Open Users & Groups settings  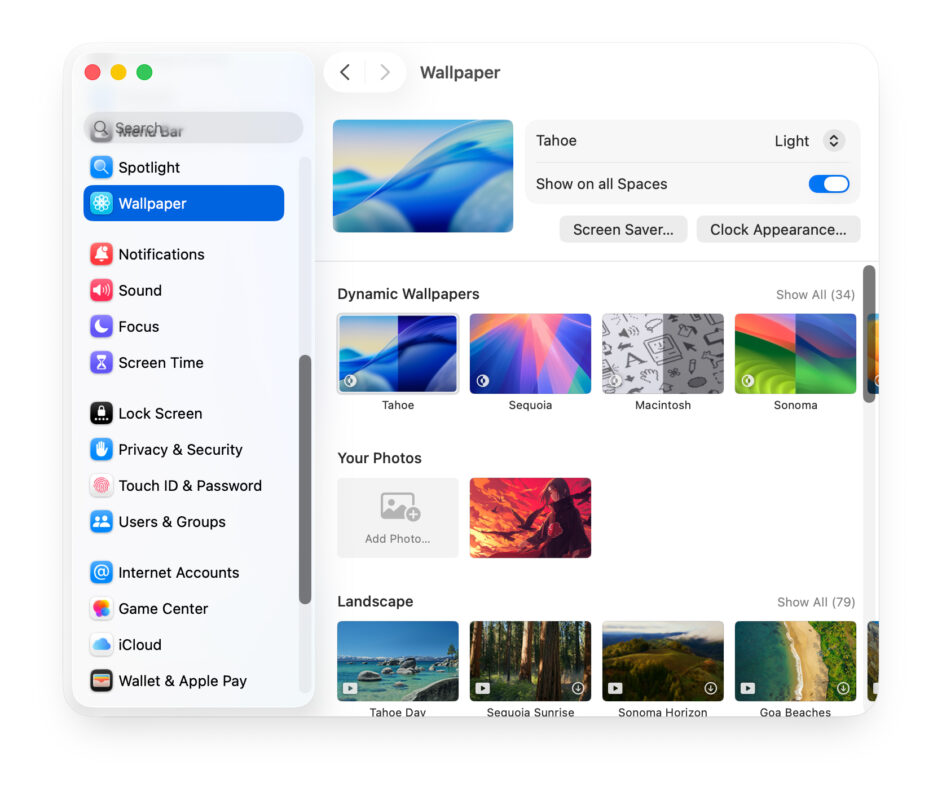(184, 521)
